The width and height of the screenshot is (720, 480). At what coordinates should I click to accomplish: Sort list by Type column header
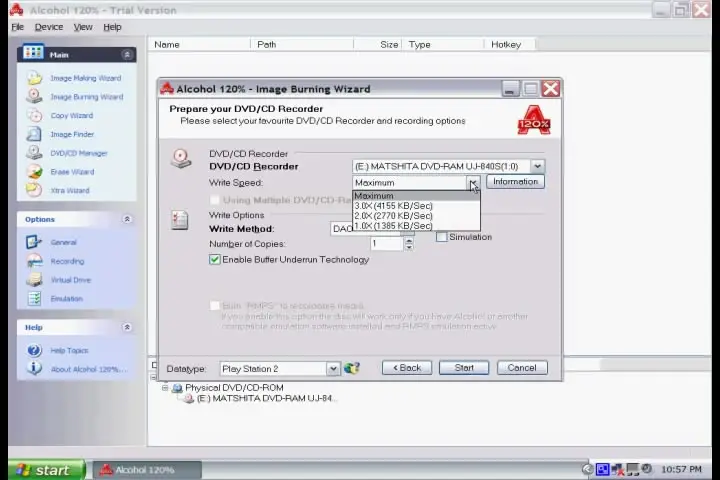coord(443,45)
